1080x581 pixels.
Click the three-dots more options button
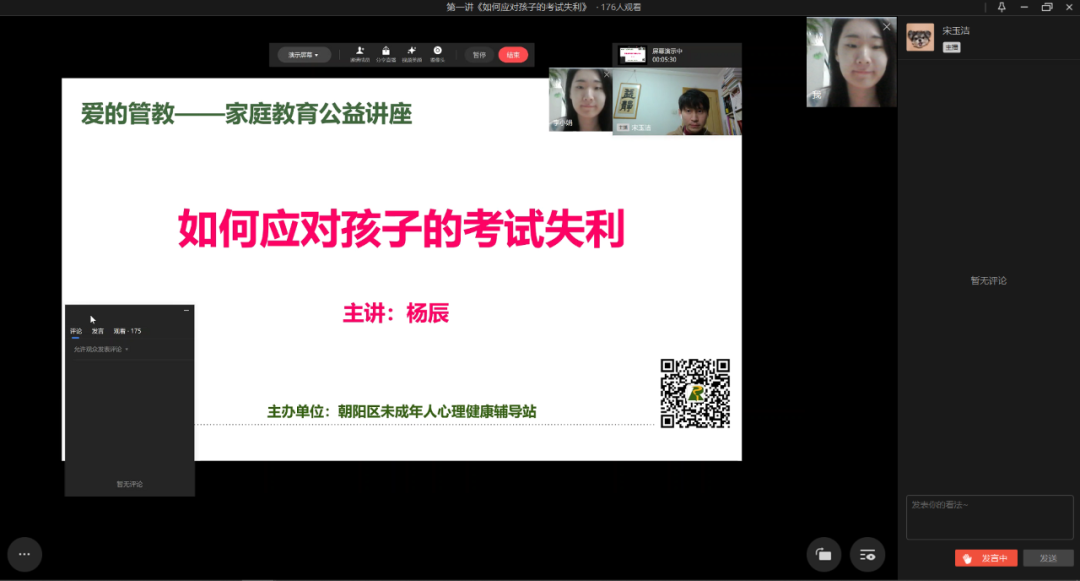tap(24, 554)
